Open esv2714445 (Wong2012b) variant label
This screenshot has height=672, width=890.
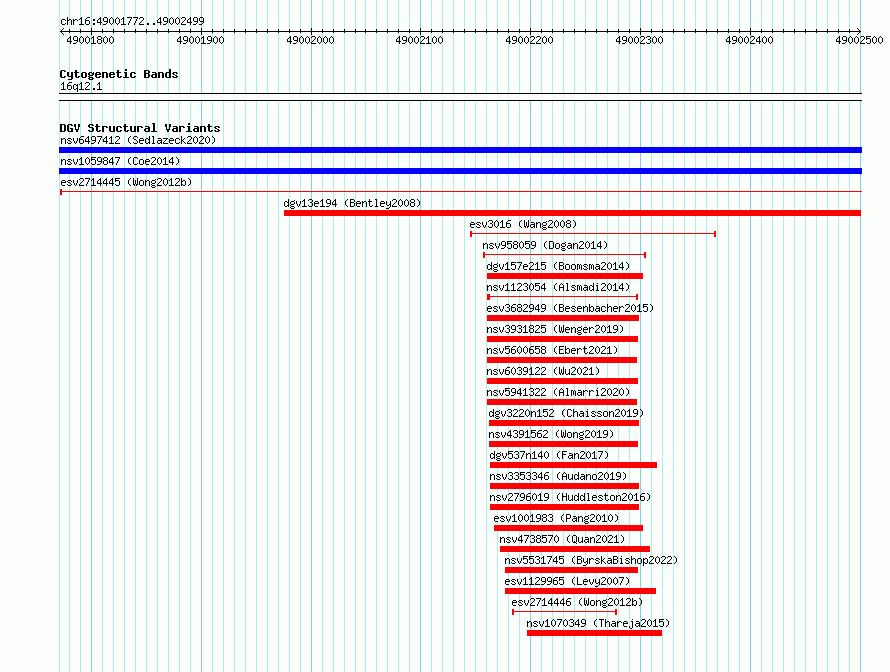click(x=126, y=182)
